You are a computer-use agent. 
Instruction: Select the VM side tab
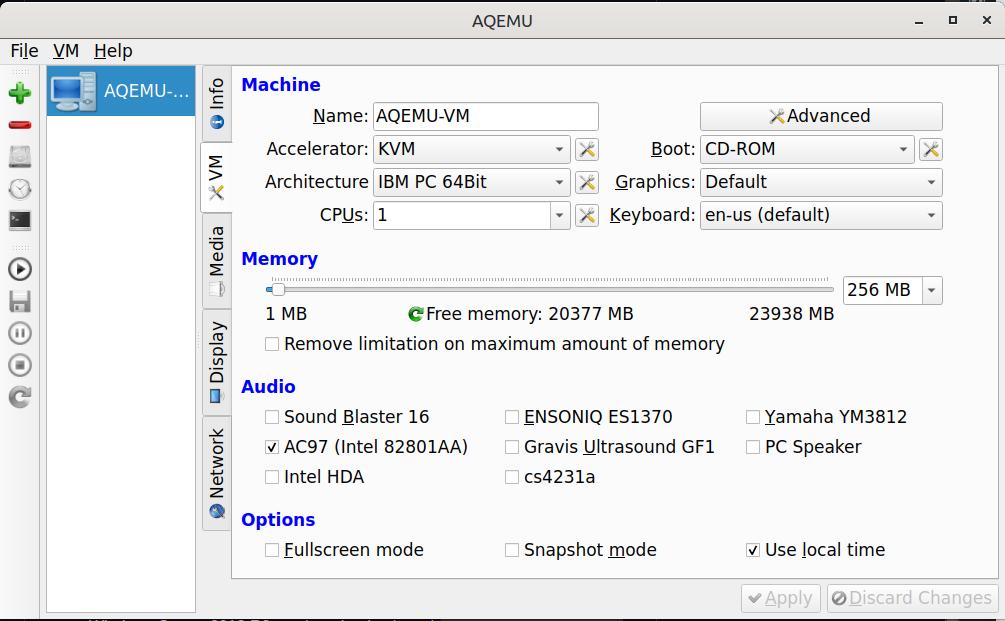[x=217, y=178]
